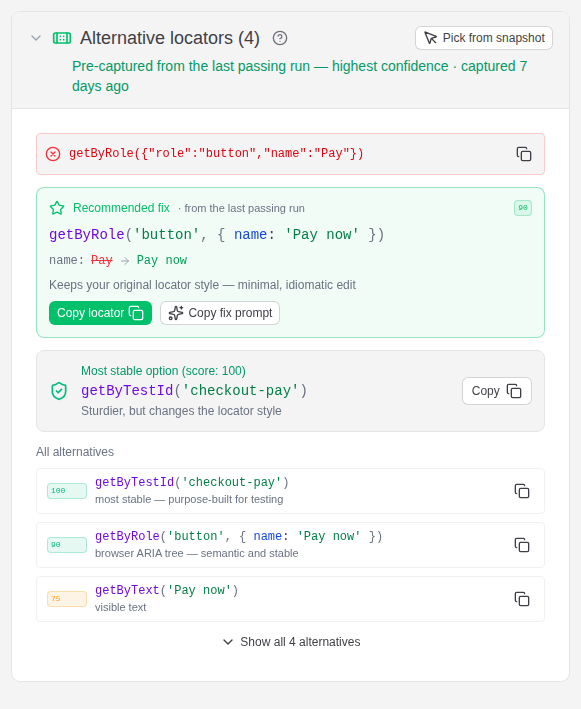
Task: Click the 100 score badge
Action: point(67,491)
